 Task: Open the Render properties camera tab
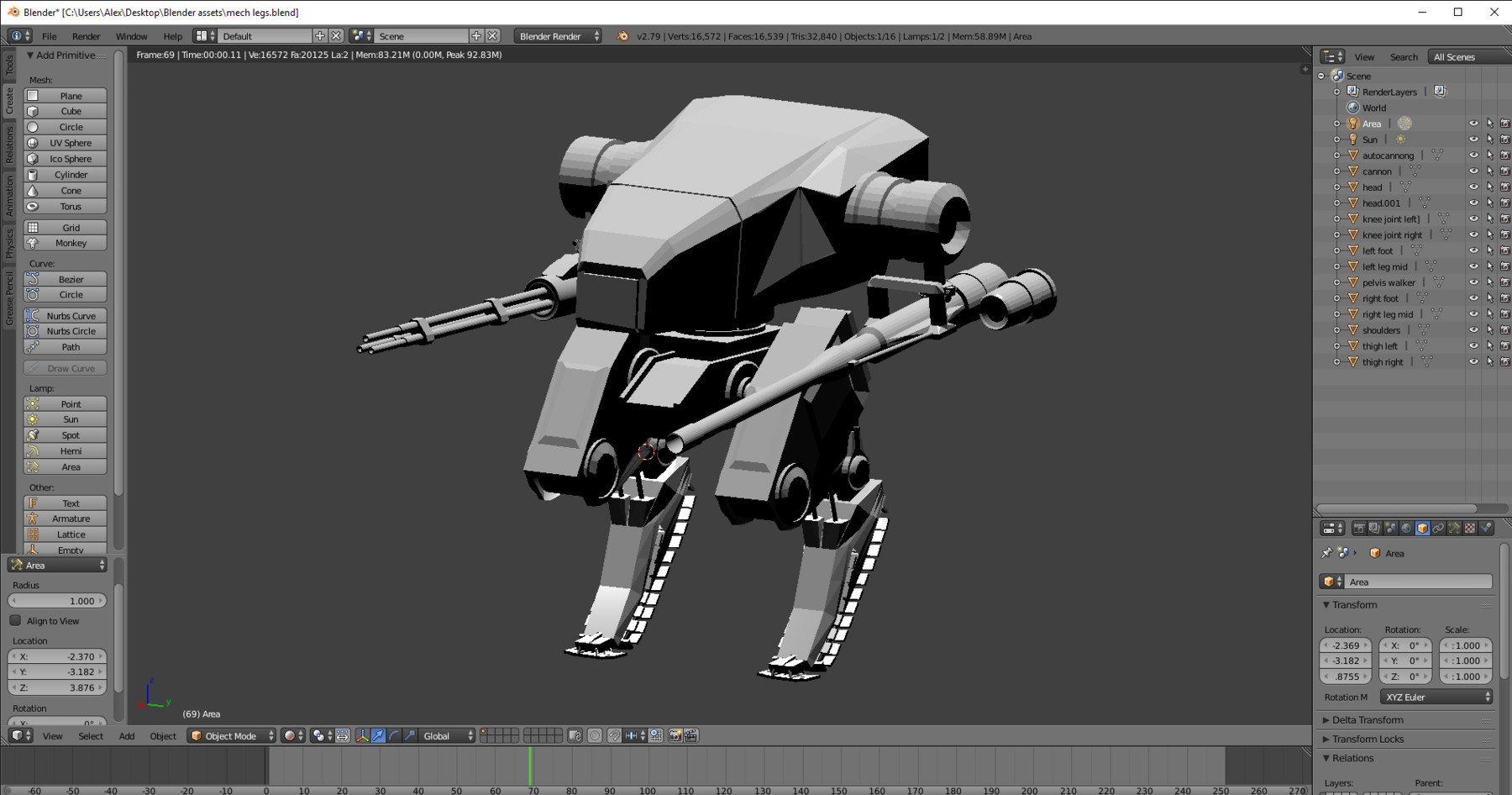click(1358, 529)
